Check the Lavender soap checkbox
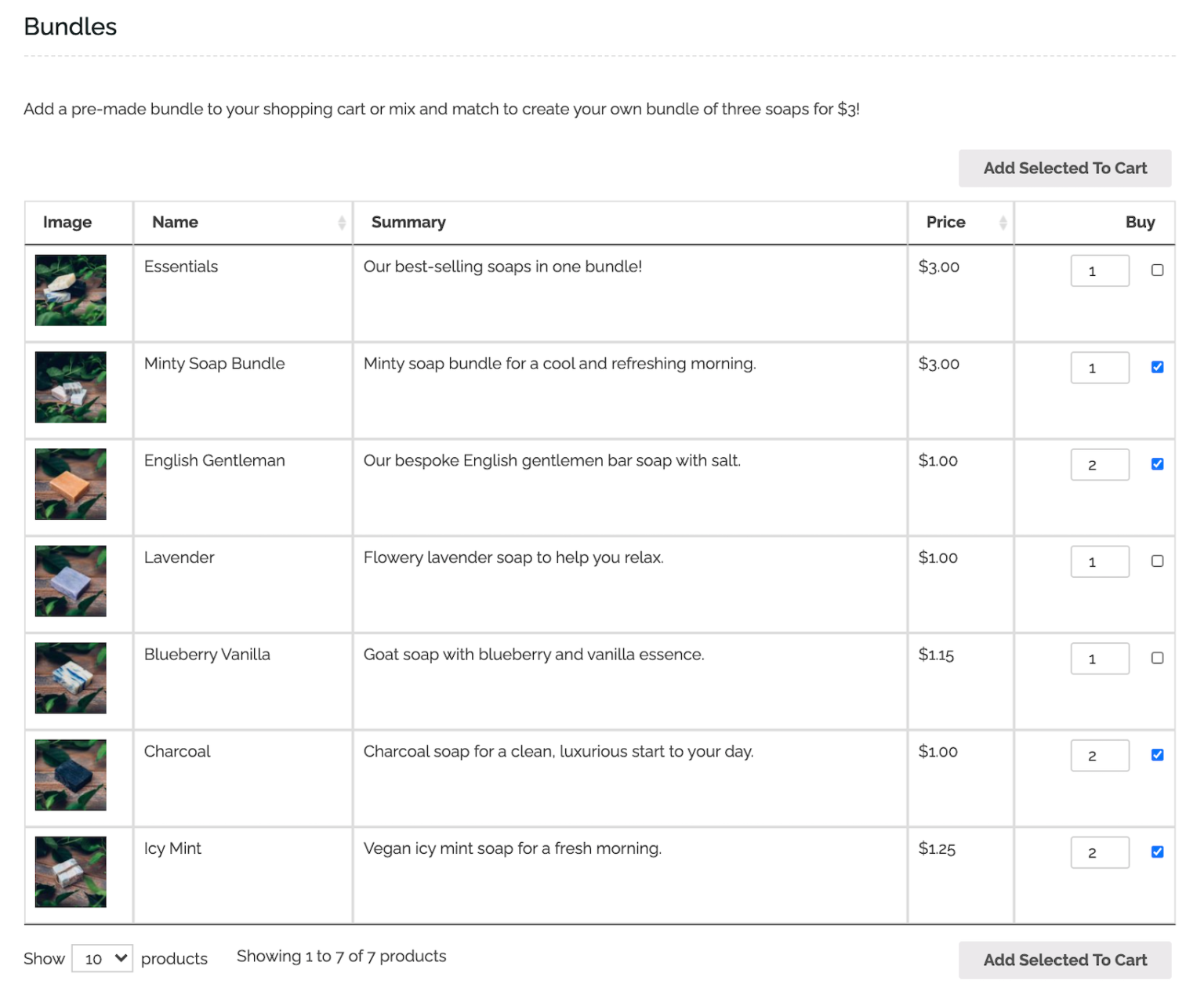The image size is (1204, 1002). click(x=1157, y=561)
